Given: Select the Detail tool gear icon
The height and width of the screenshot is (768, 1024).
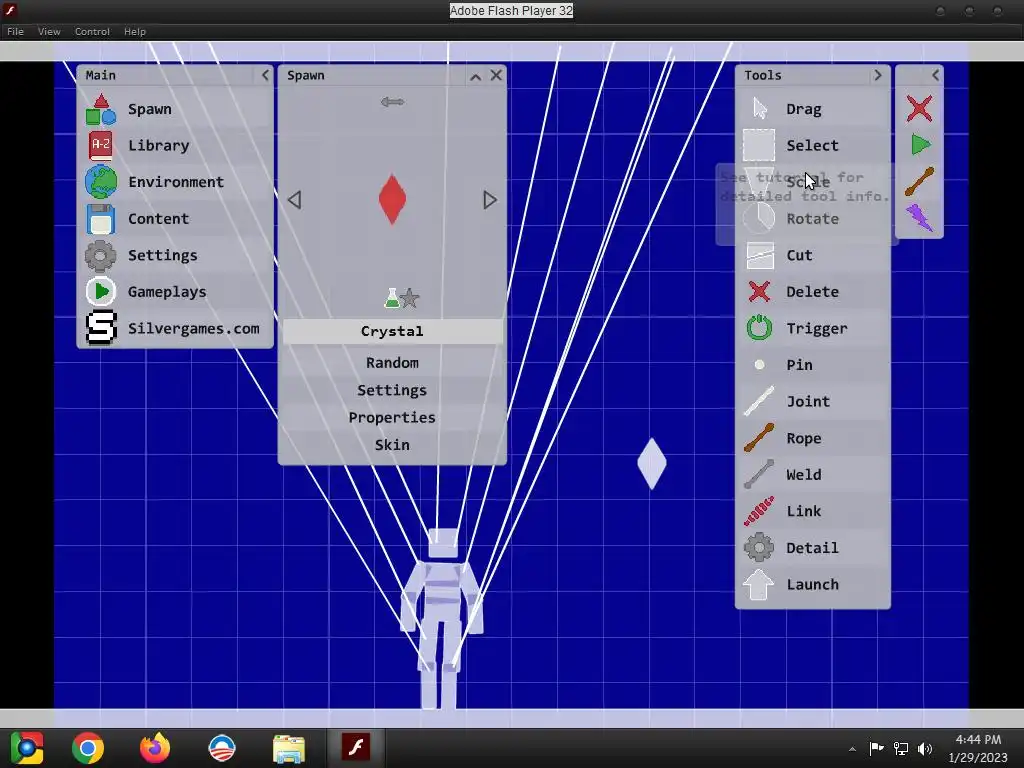Looking at the screenshot, I should pyautogui.click(x=759, y=547).
